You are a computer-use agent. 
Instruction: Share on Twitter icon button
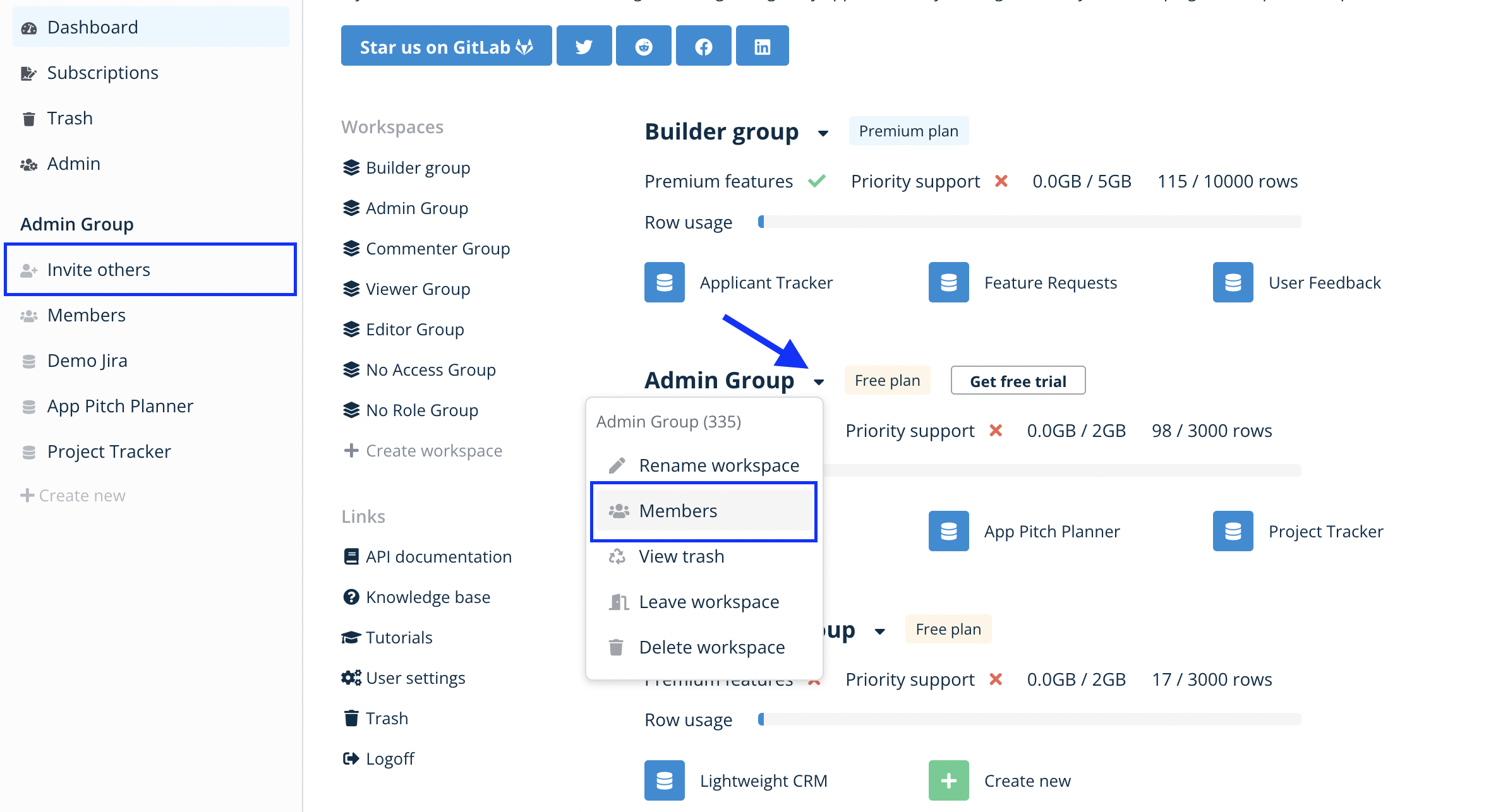click(x=584, y=46)
